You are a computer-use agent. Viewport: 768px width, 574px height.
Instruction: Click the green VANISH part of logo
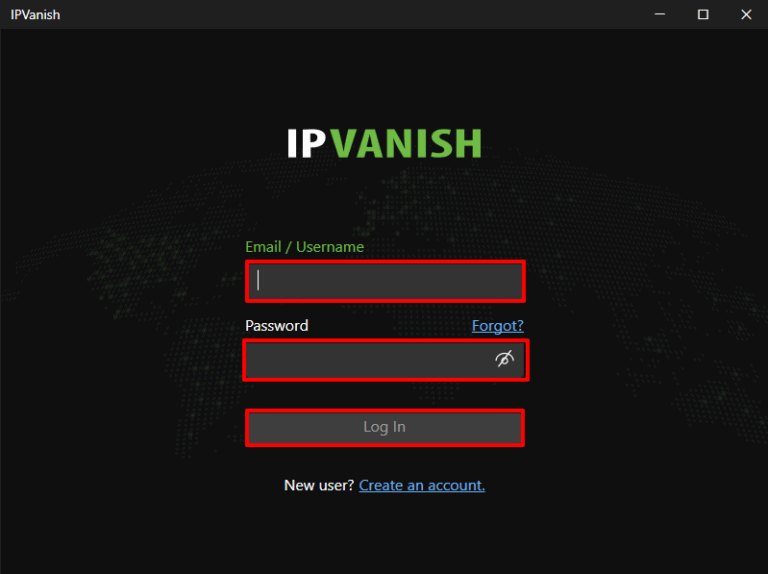pyautogui.click(x=406, y=144)
